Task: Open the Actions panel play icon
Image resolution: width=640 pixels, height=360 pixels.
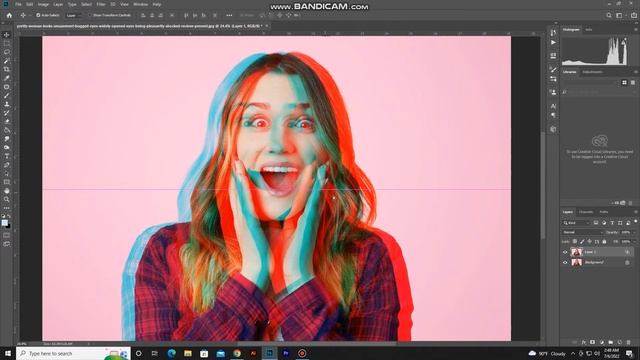Action: tap(553, 42)
